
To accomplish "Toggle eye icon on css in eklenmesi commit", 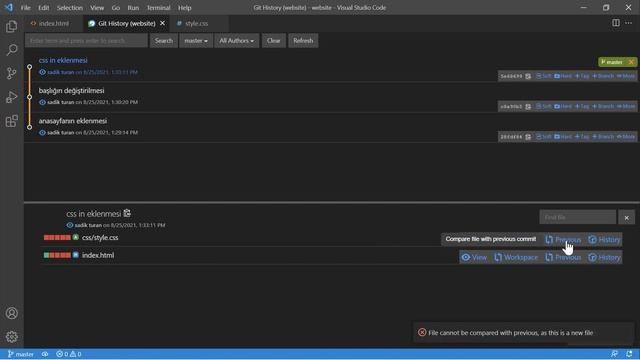I will (42, 72).
